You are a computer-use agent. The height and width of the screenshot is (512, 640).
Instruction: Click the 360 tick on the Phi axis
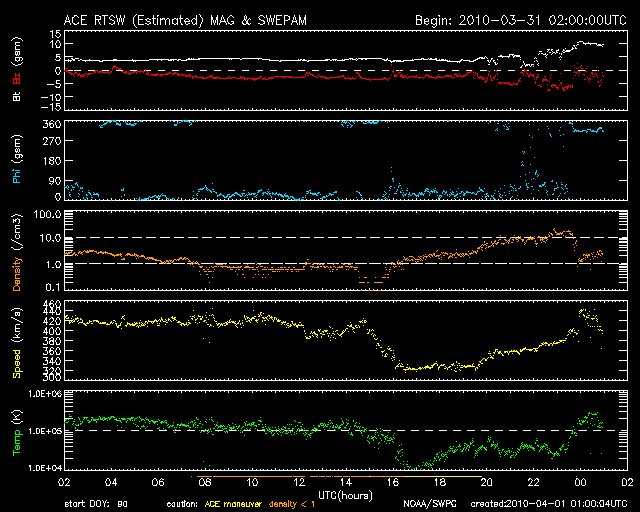[52, 125]
